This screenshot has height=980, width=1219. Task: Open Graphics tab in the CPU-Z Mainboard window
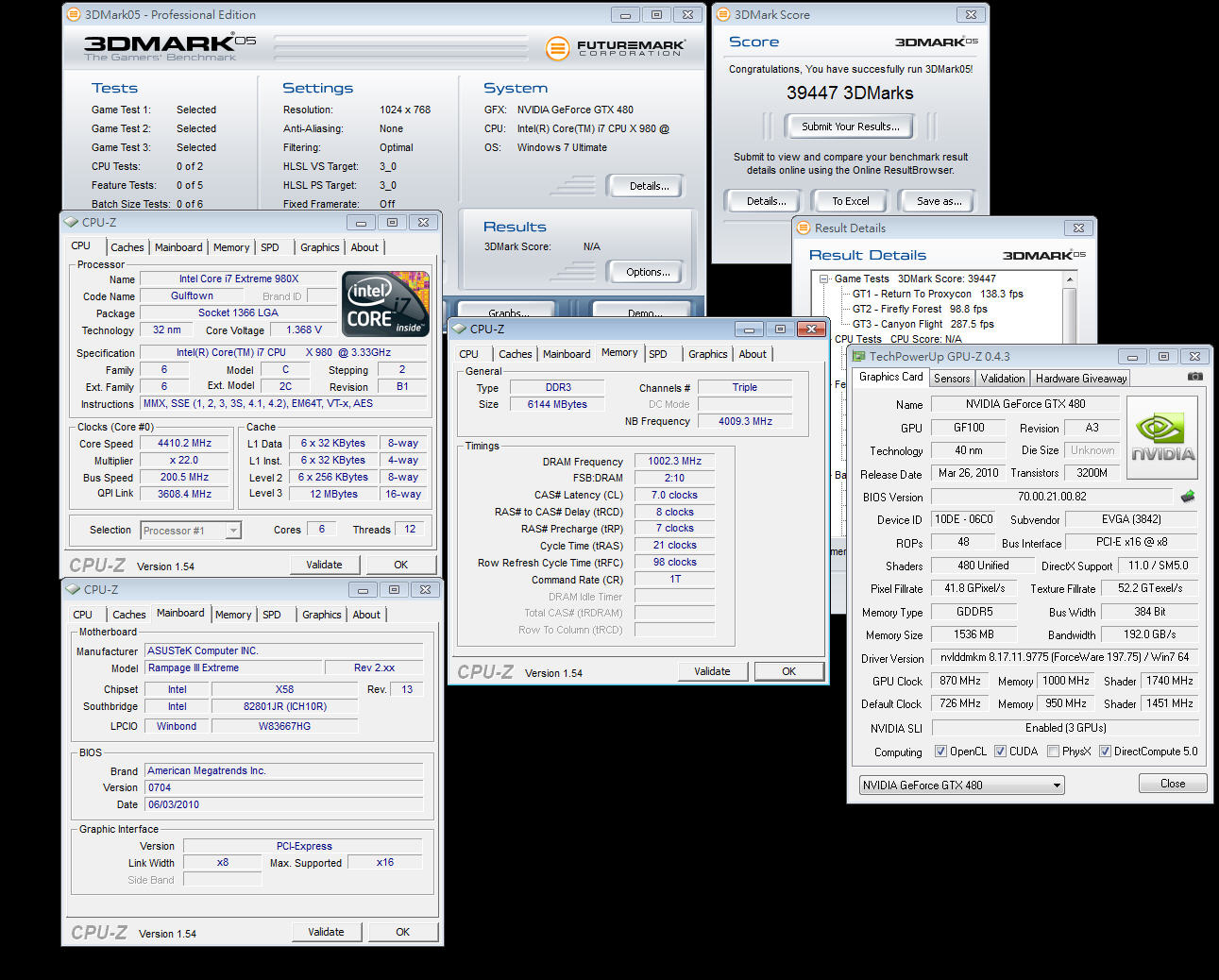[322, 615]
